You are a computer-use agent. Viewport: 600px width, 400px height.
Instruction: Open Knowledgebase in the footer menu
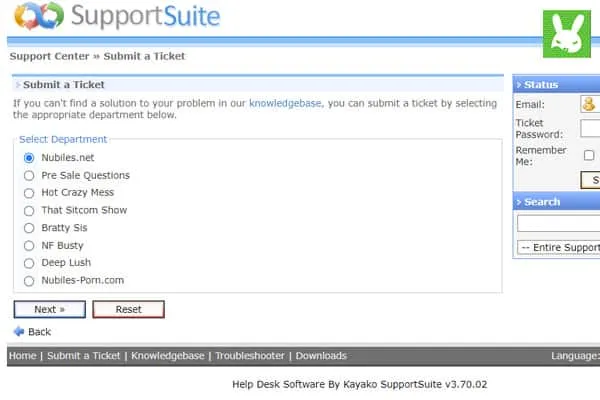click(x=168, y=356)
